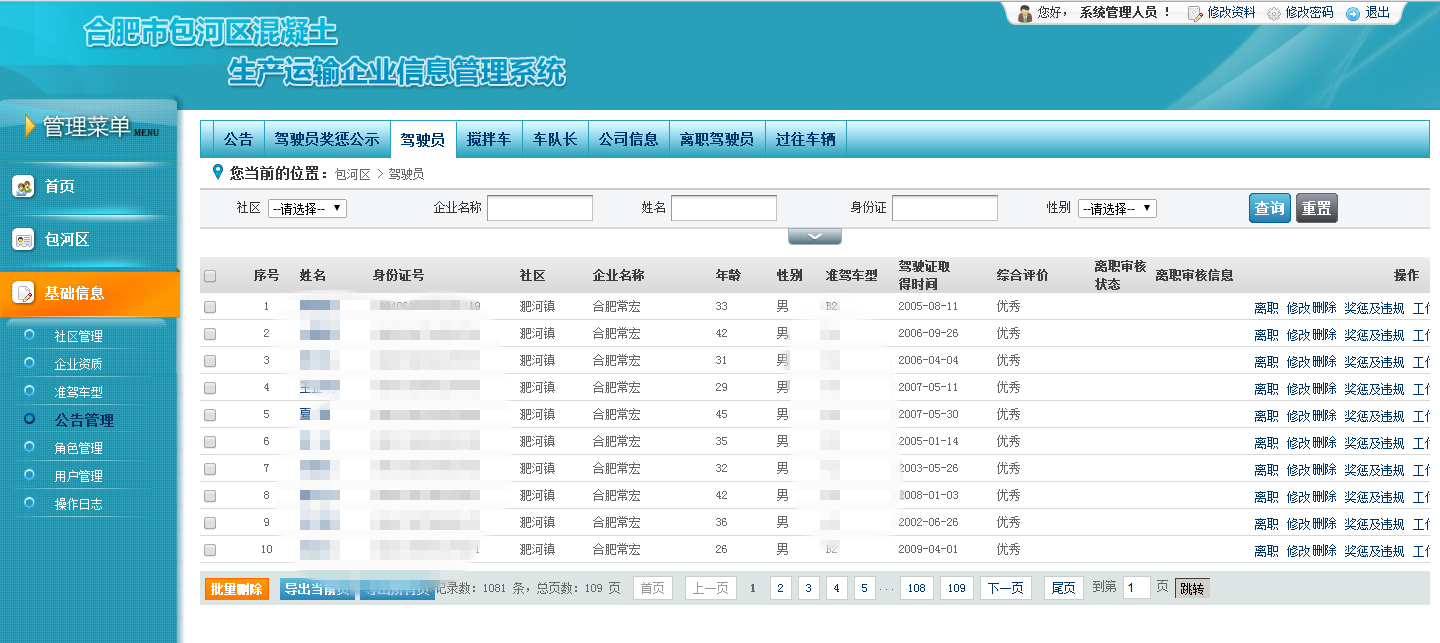Switch to the 公告 tab
The height and width of the screenshot is (643, 1440).
point(238,139)
